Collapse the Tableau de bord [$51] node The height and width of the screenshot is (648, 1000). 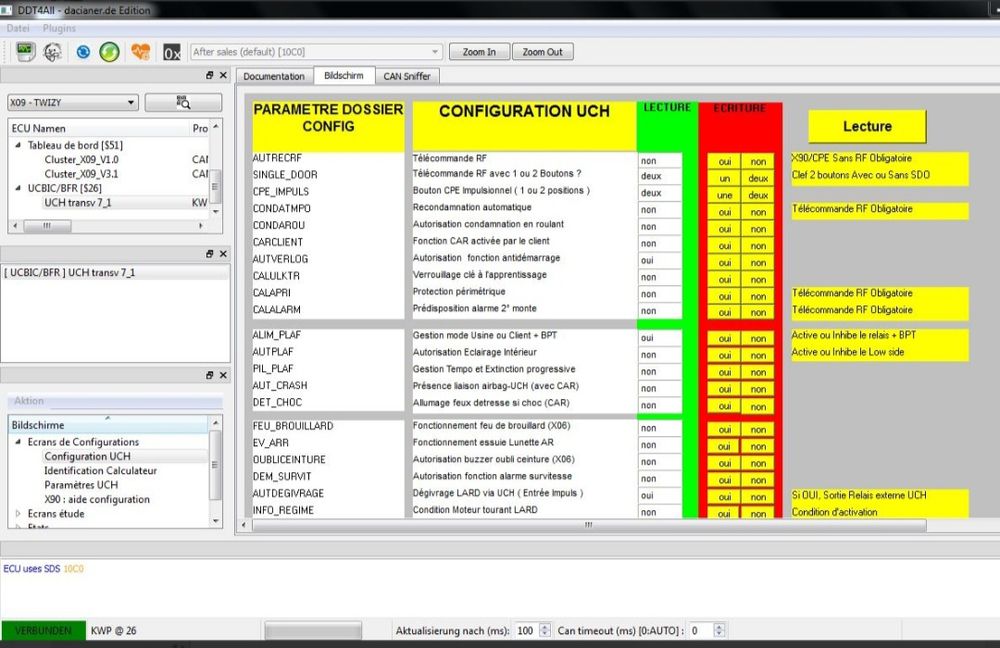(18, 145)
